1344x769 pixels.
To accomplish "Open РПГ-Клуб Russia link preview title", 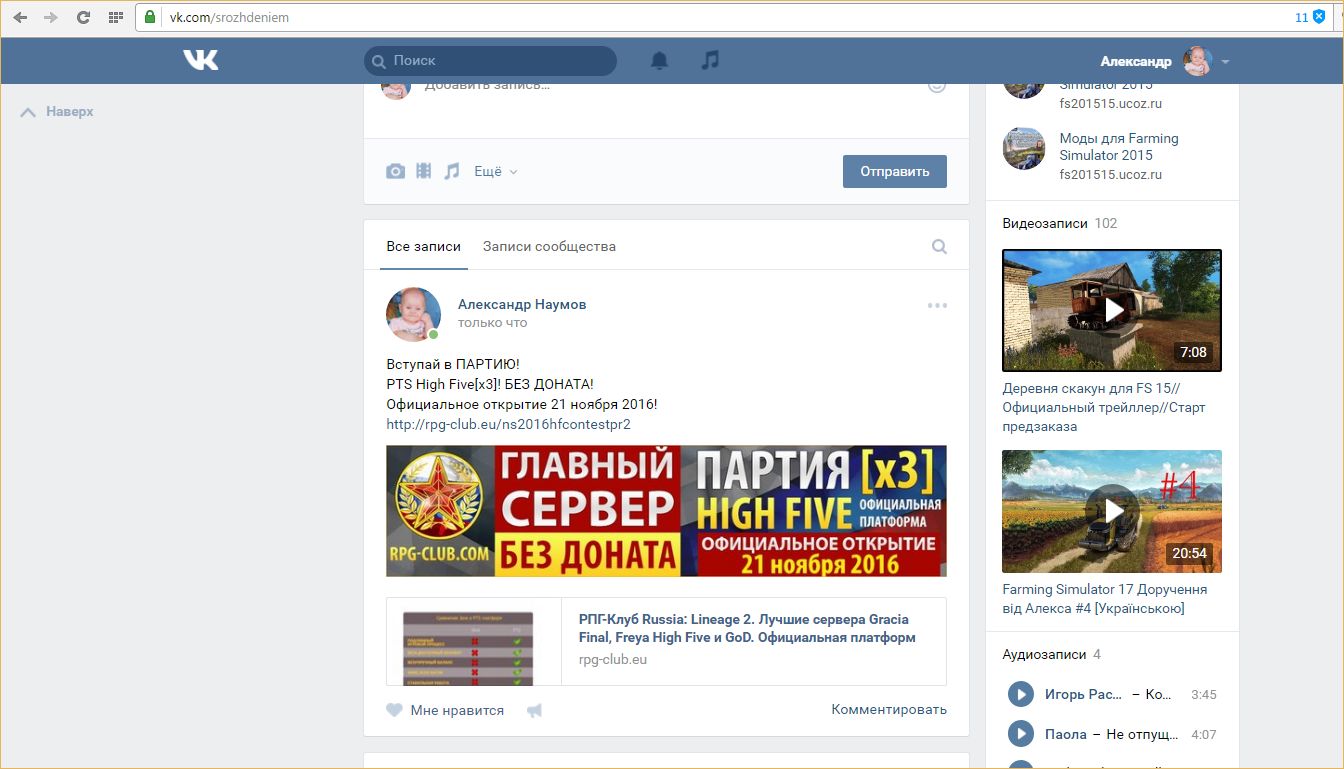I will coord(747,628).
